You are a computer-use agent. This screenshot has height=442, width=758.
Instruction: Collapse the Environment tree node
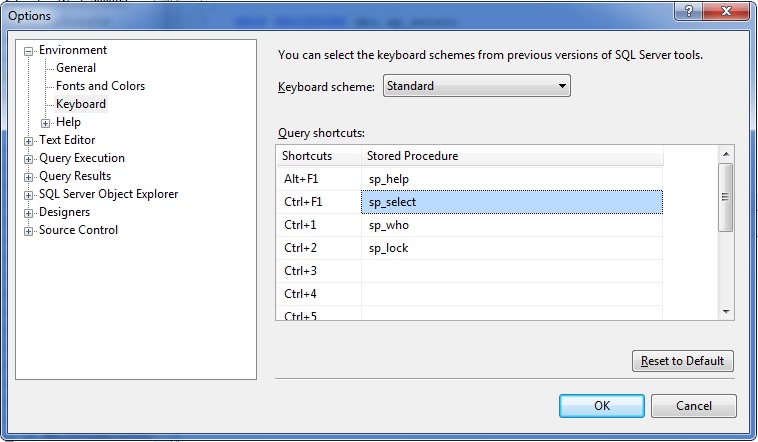click(29, 51)
